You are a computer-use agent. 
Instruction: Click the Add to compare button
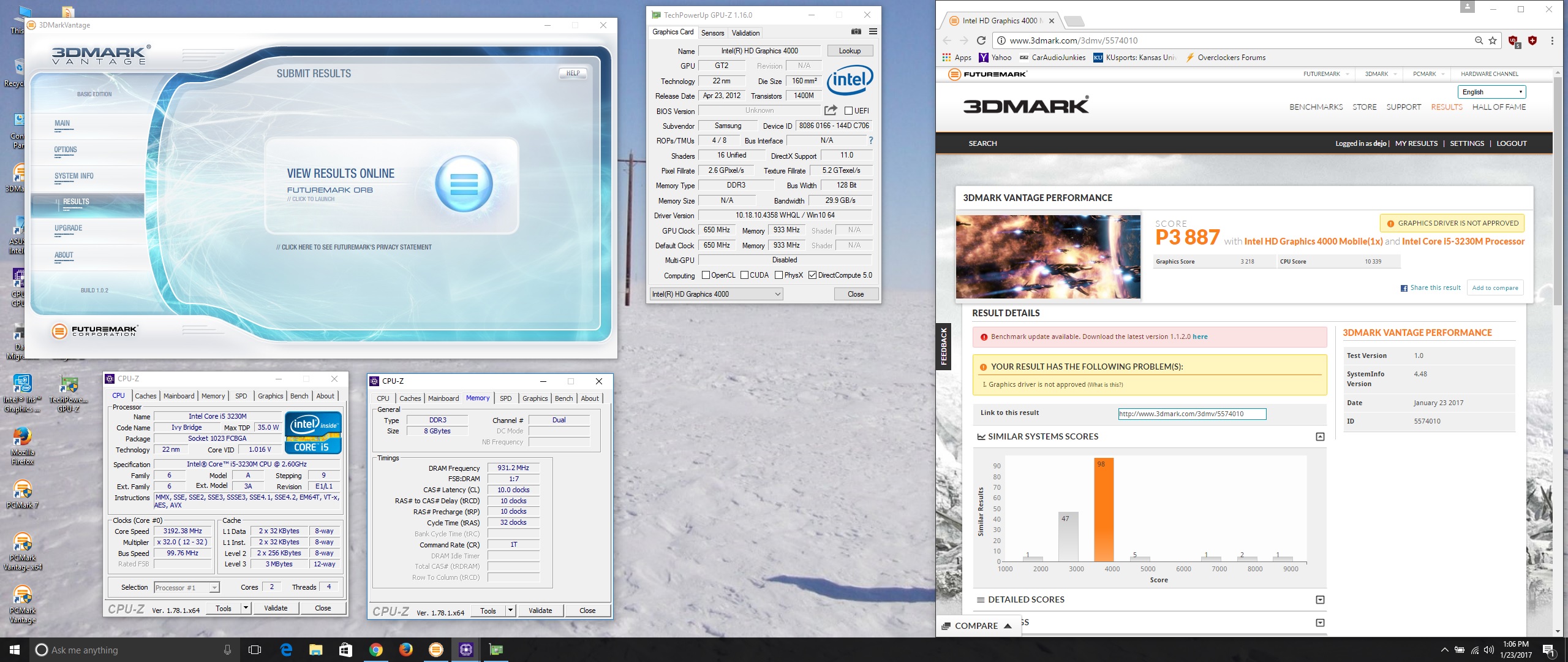click(1495, 288)
